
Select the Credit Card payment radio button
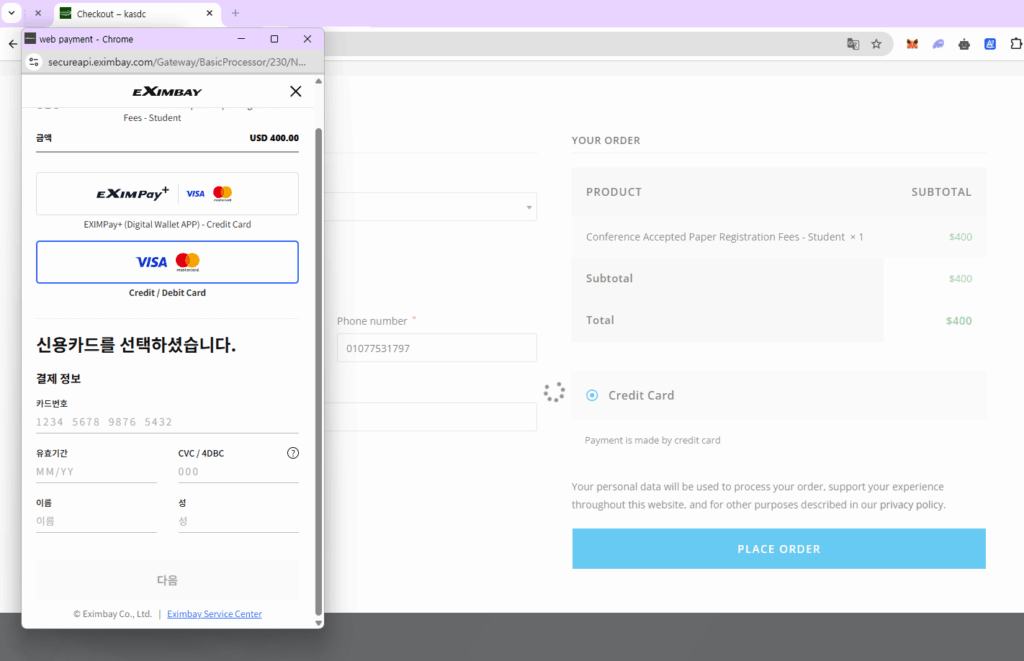click(x=592, y=395)
